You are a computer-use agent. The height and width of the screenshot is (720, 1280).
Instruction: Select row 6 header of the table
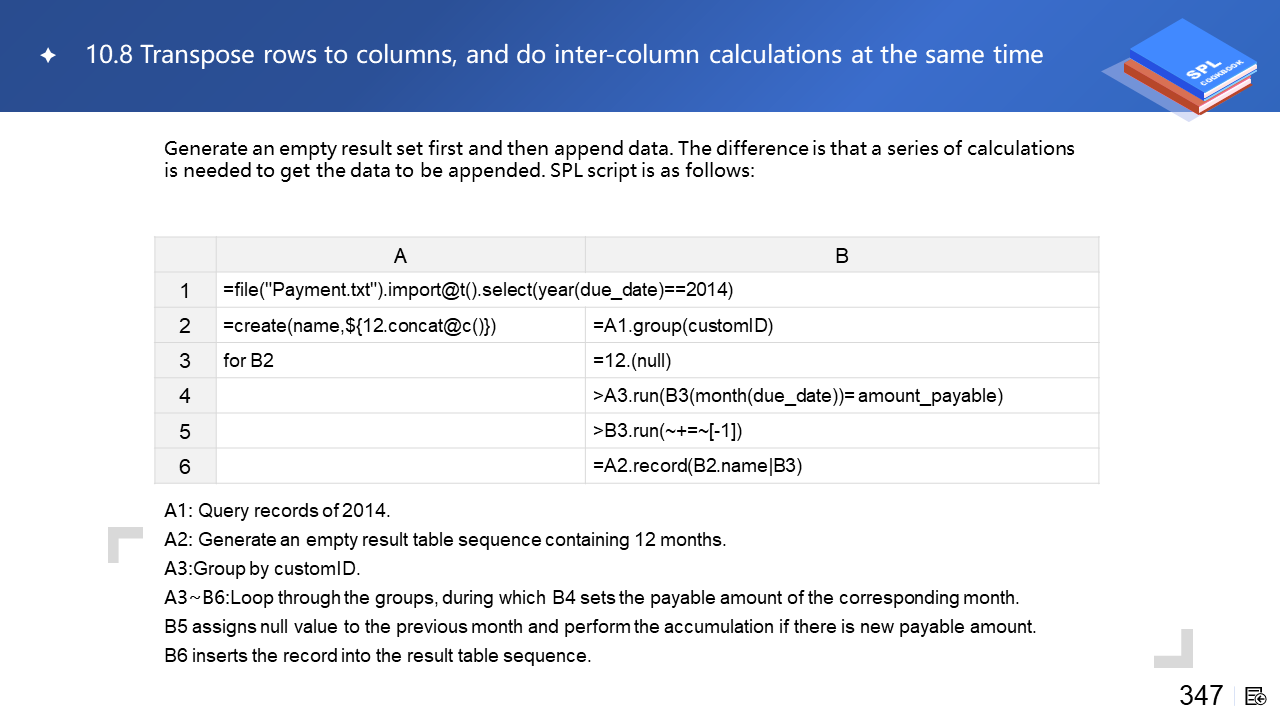click(x=185, y=466)
